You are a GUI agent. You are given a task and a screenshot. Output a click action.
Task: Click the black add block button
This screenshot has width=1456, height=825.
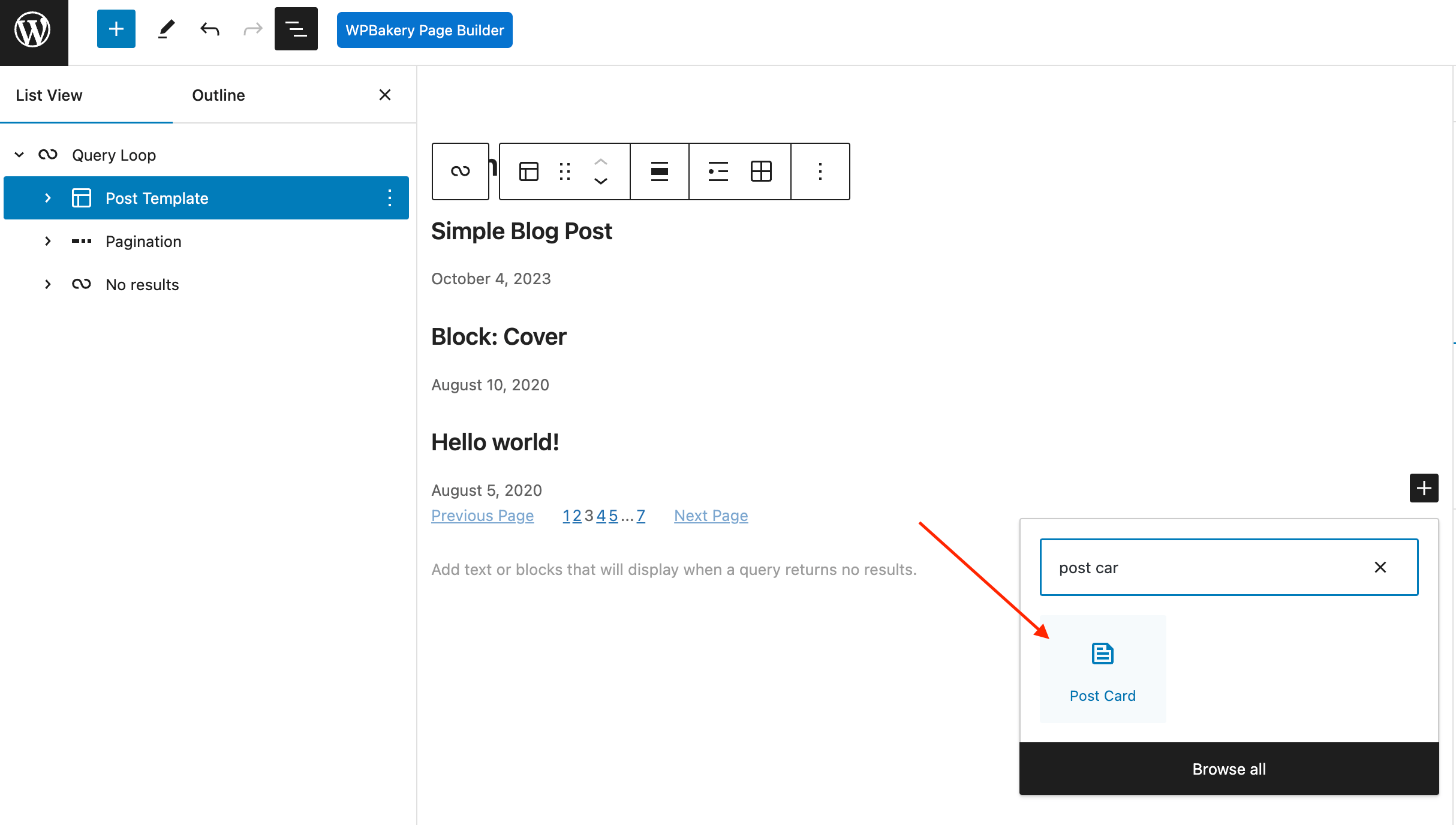point(1424,488)
